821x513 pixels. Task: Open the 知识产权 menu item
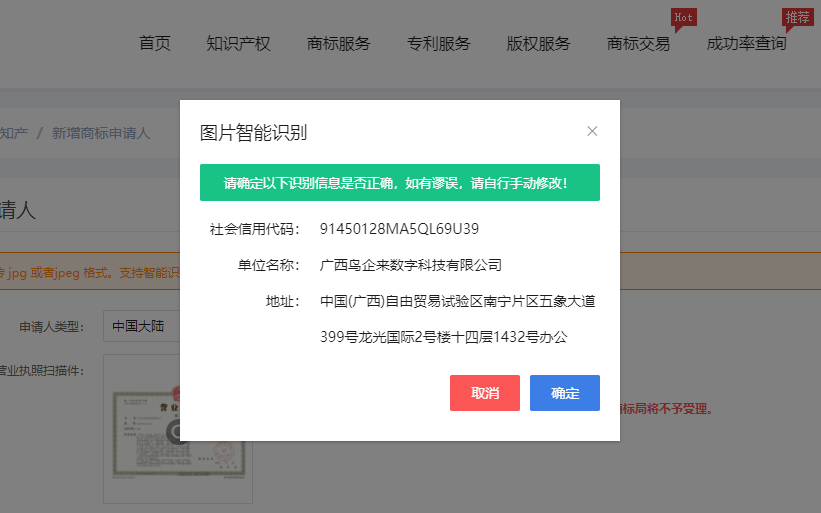238,43
